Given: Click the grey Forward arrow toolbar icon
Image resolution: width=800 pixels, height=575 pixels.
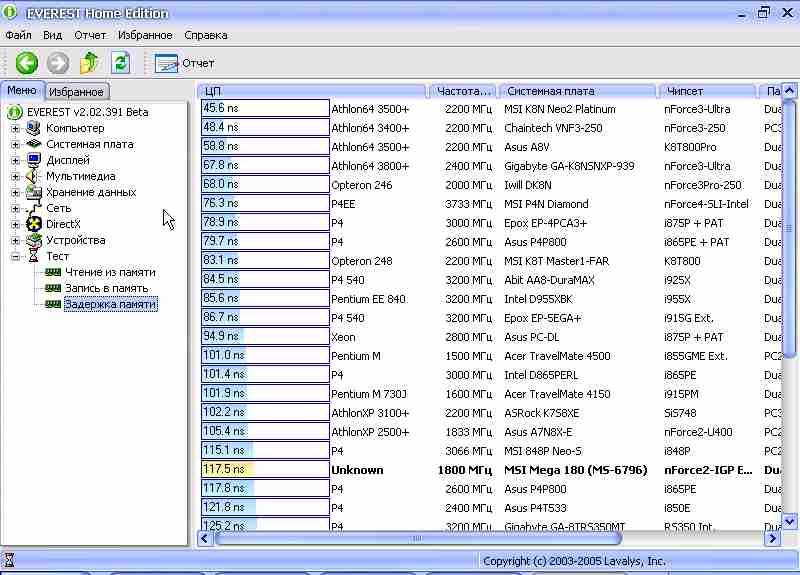Looking at the screenshot, I should (58, 63).
